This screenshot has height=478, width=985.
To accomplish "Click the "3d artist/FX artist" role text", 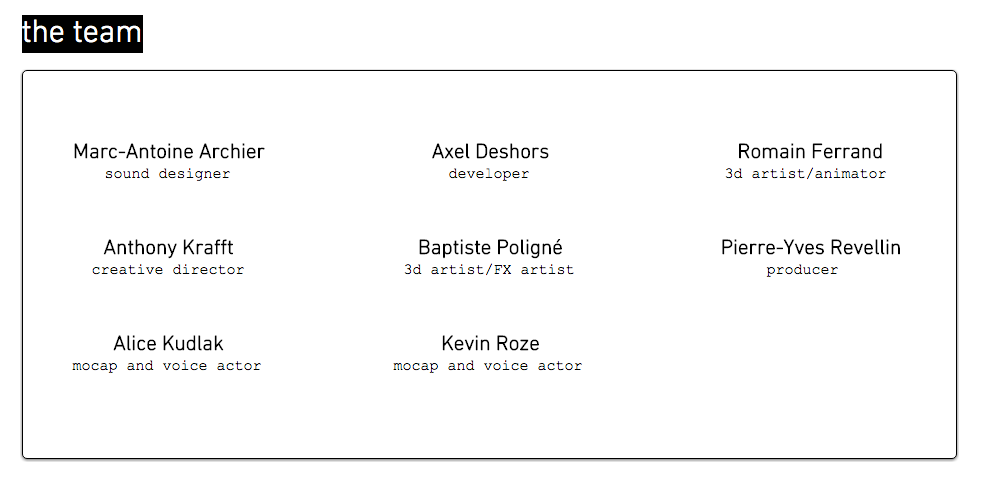I will point(489,270).
